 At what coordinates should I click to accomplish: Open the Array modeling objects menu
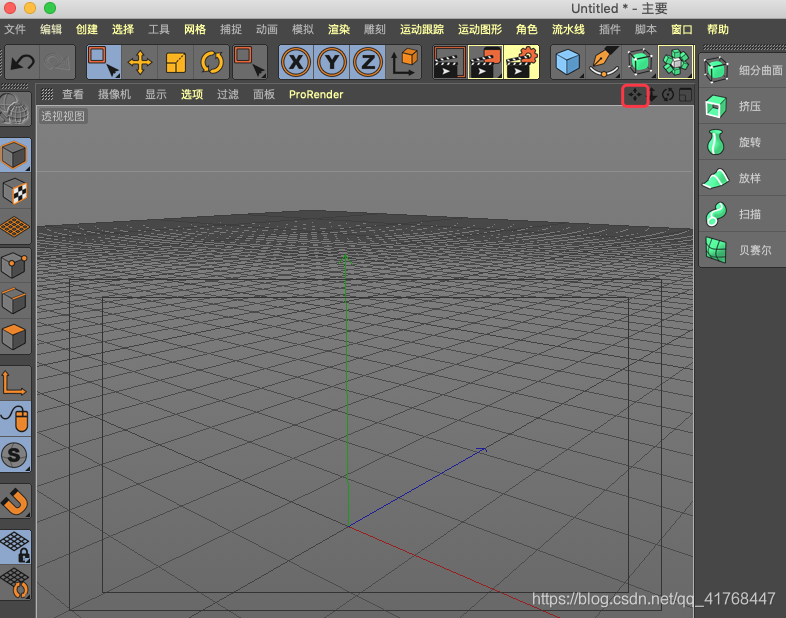pos(676,62)
